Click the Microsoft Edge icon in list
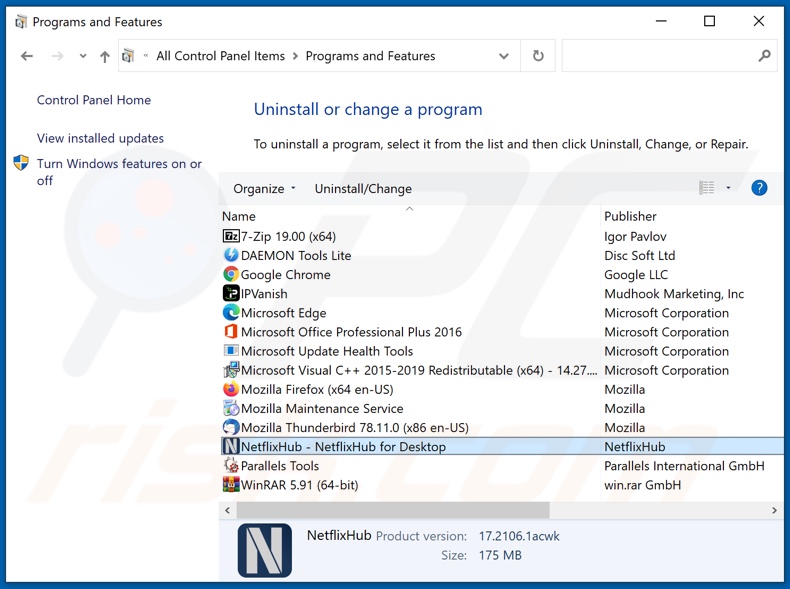790x589 pixels. (x=231, y=312)
